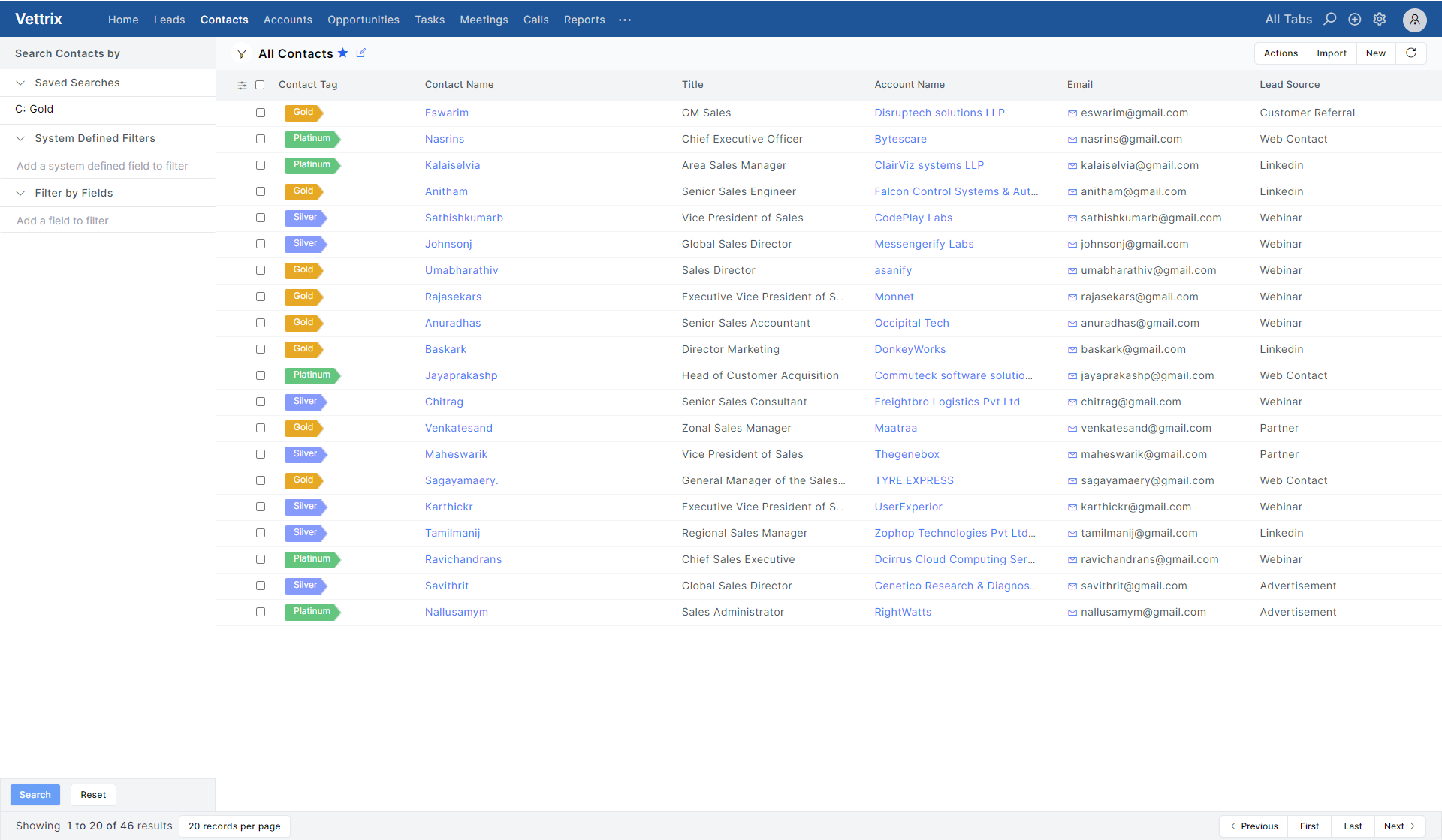Go to the Next page of results
Screen dimensions: 1442x840
(1399, 826)
